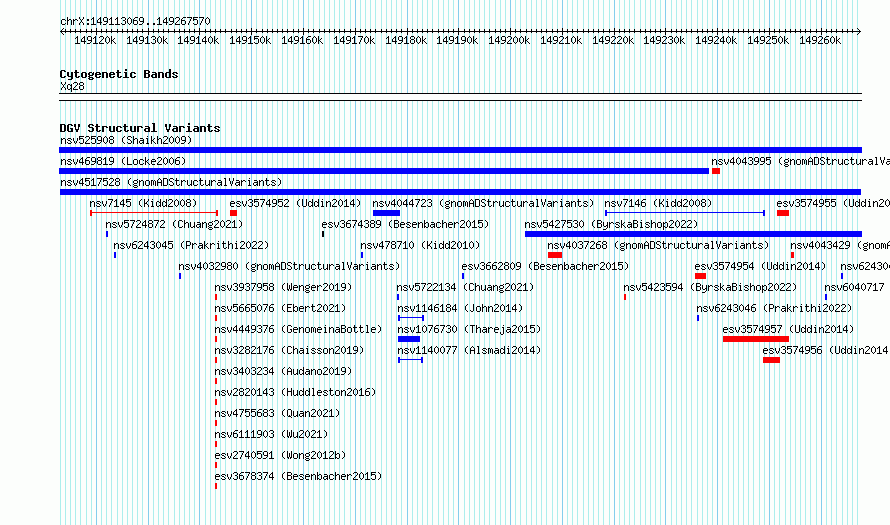Select nsv1076730 (Thareja2015) label
Viewport: 890px width, 525px height.
point(469,329)
